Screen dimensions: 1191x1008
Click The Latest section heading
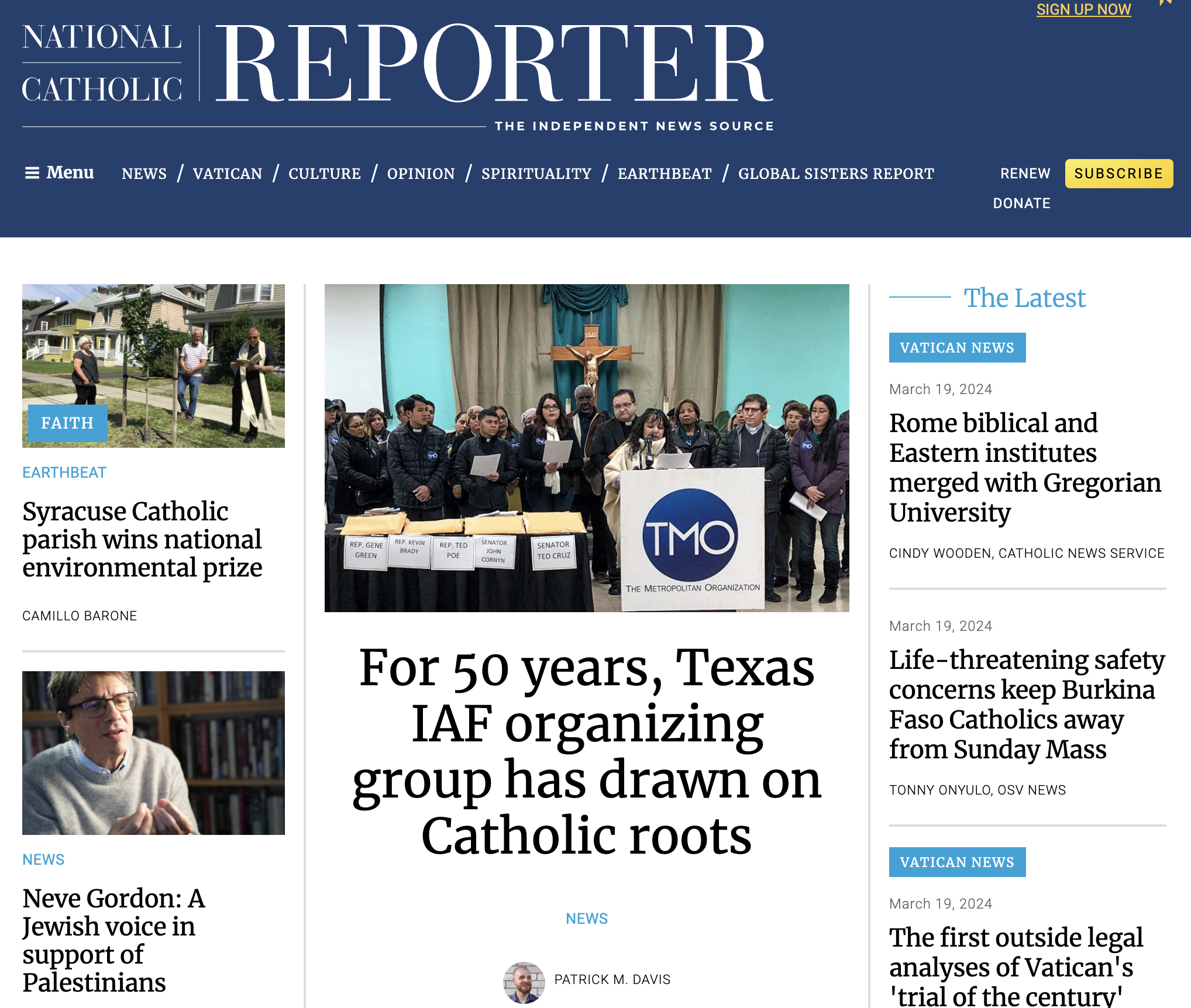(x=1025, y=298)
